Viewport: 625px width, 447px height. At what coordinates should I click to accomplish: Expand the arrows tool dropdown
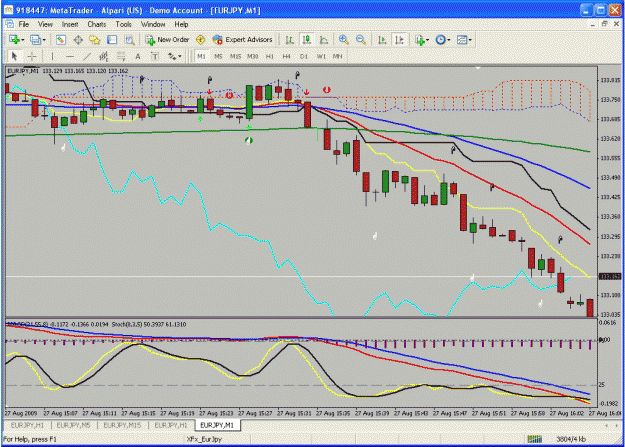180,57
